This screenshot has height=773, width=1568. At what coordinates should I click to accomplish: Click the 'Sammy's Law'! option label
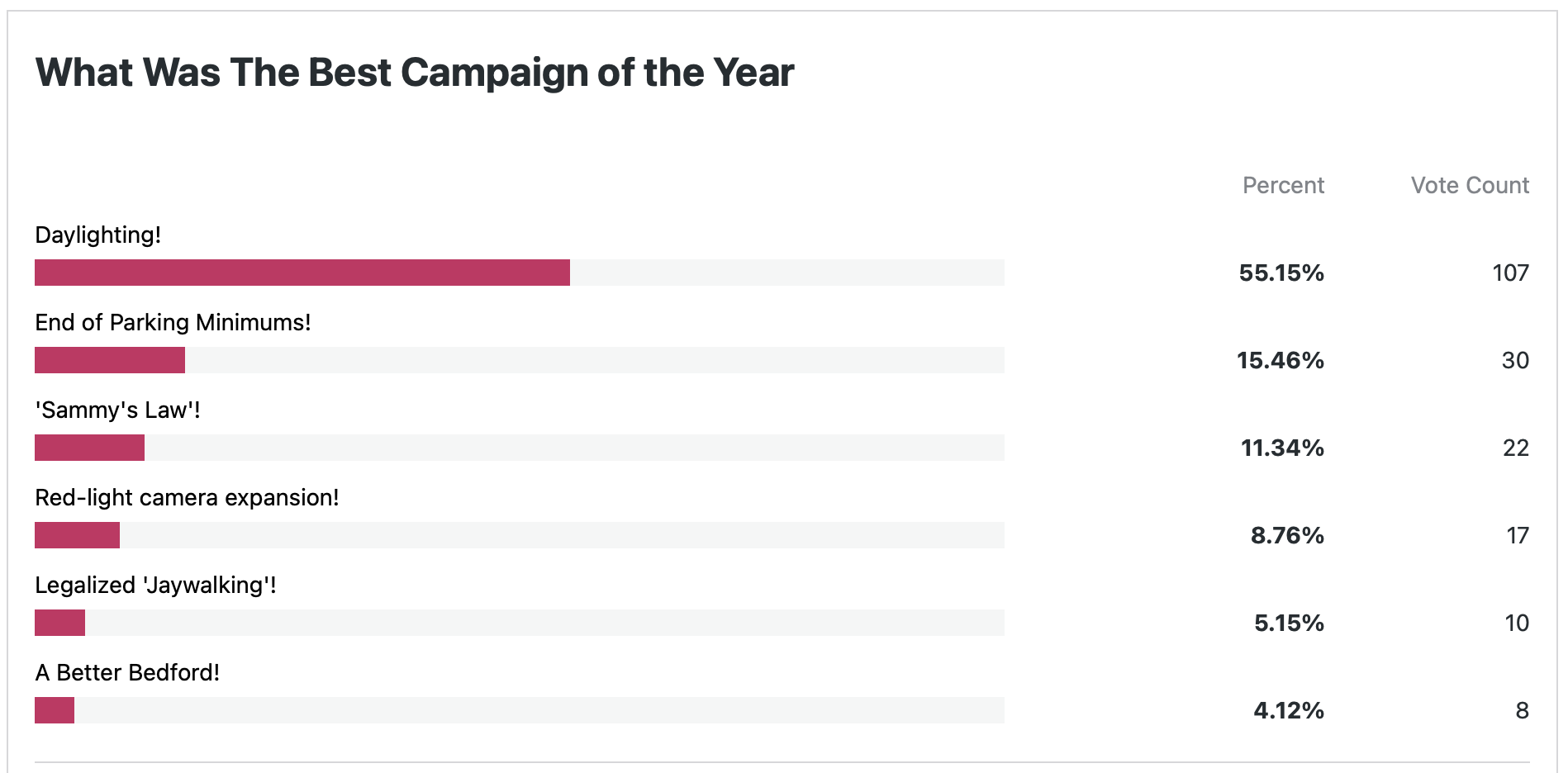point(117,410)
